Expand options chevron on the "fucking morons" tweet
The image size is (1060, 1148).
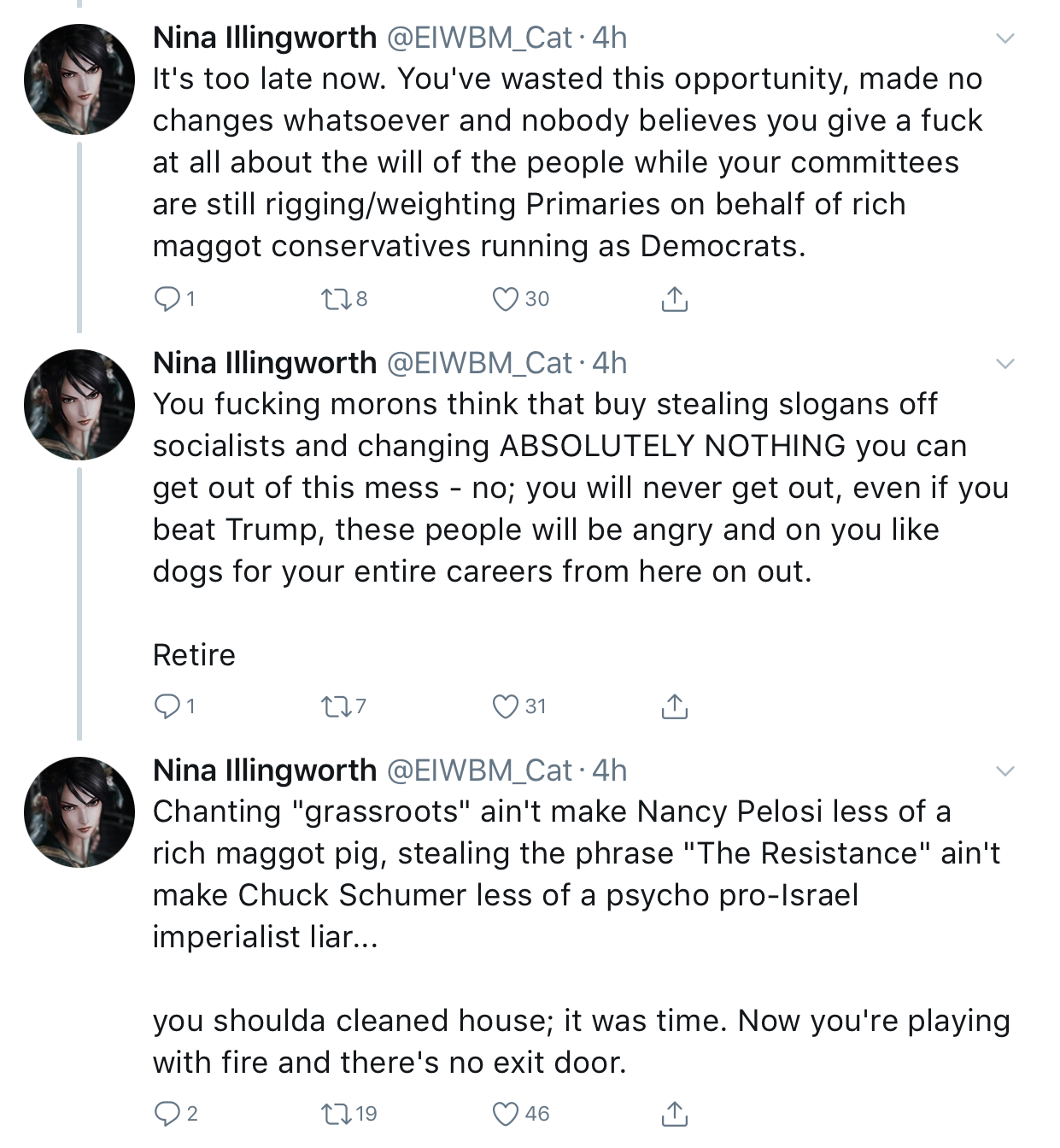coord(1006,364)
